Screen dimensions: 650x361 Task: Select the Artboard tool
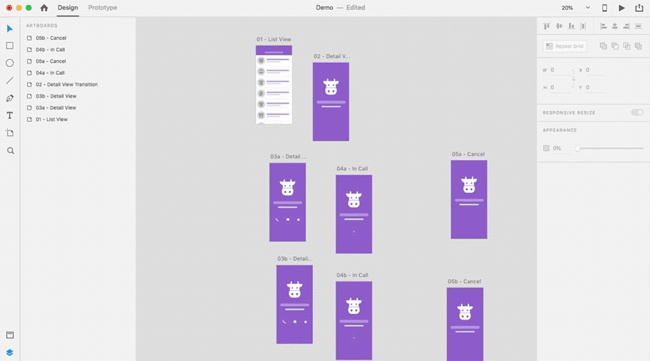pyautogui.click(x=10, y=133)
